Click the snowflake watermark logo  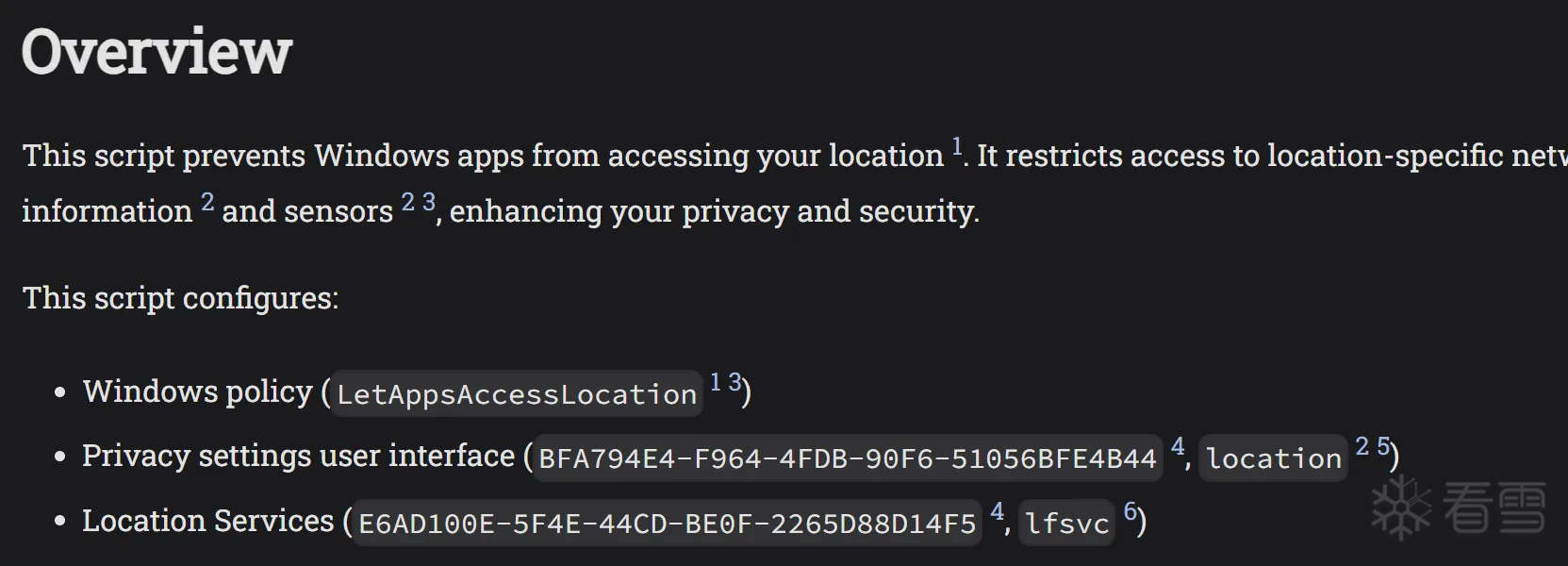(x=1401, y=508)
